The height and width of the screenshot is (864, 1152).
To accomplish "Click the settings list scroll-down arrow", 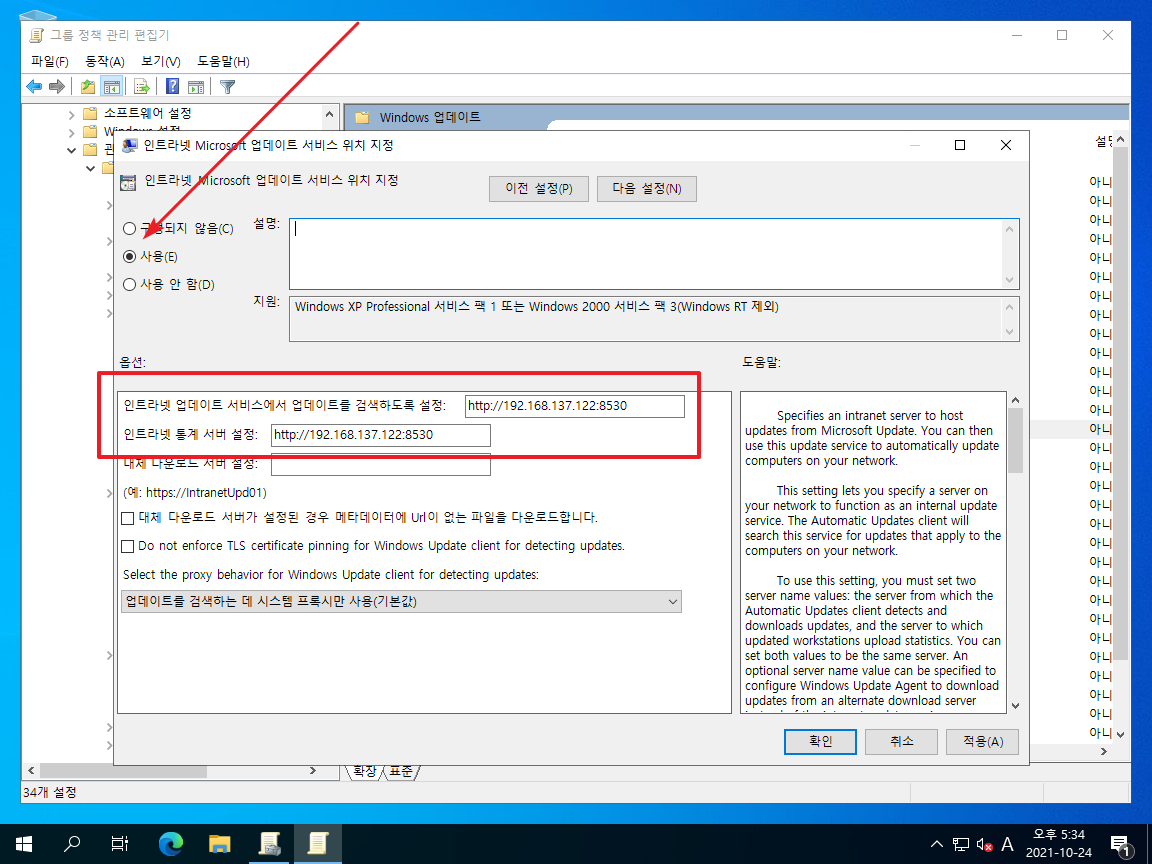I will tap(1120, 734).
